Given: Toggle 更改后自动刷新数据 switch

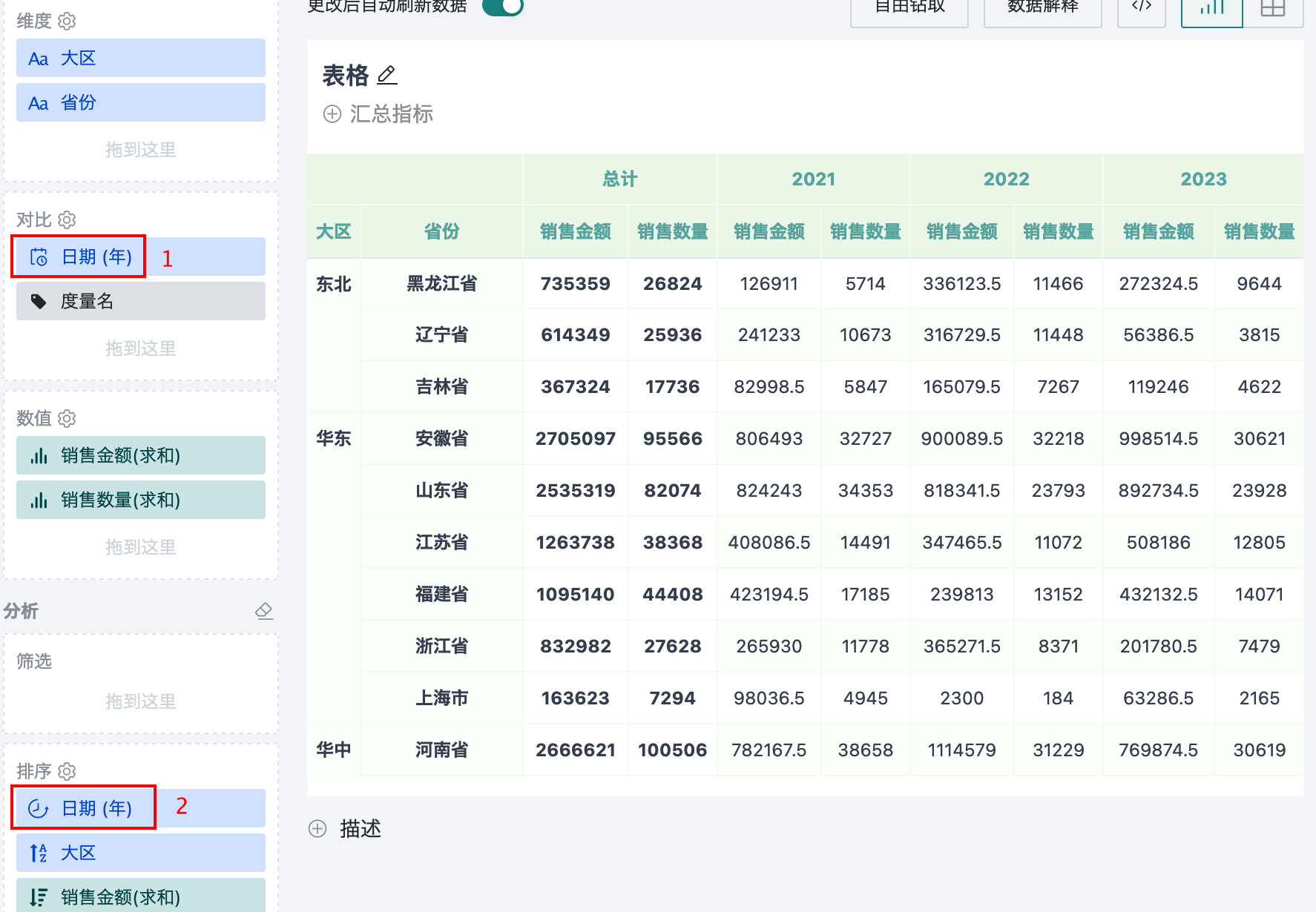Looking at the screenshot, I should tap(503, 6).
